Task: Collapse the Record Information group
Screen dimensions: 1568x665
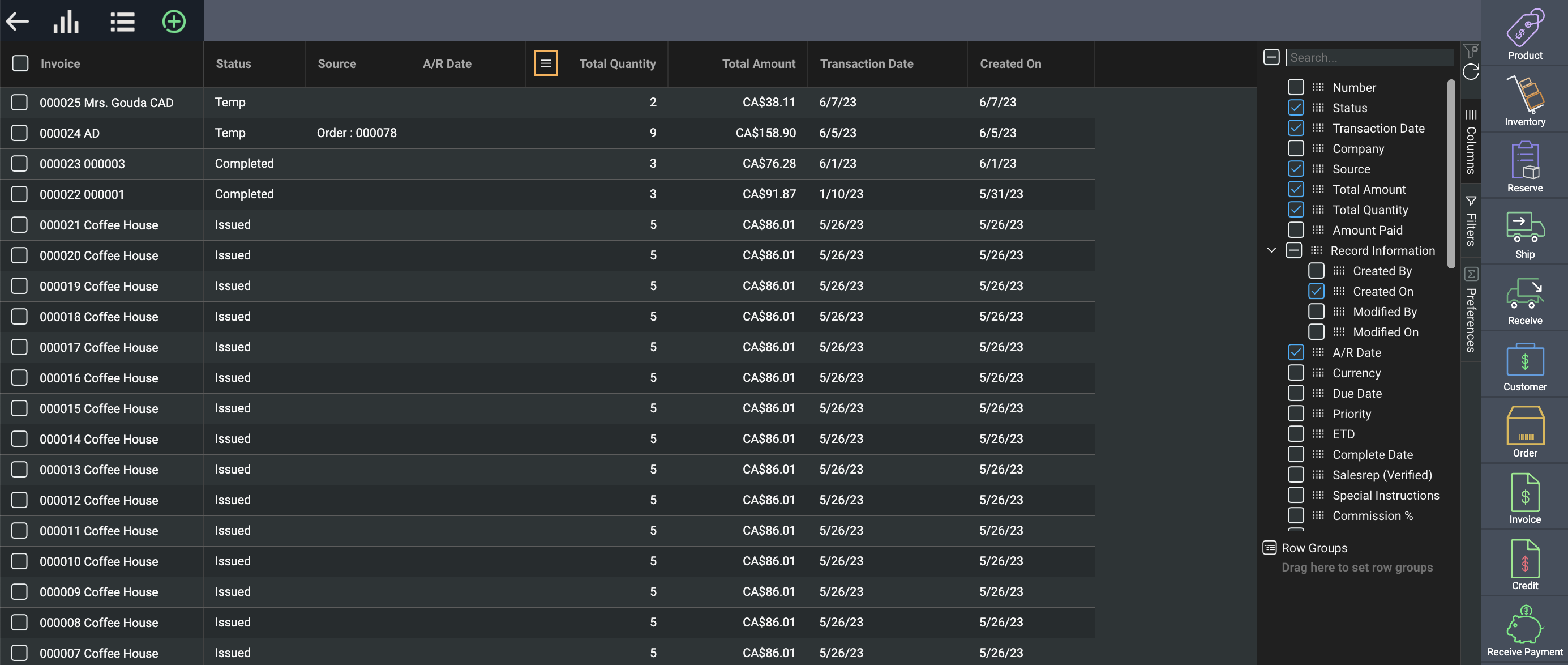Action: click(1271, 250)
